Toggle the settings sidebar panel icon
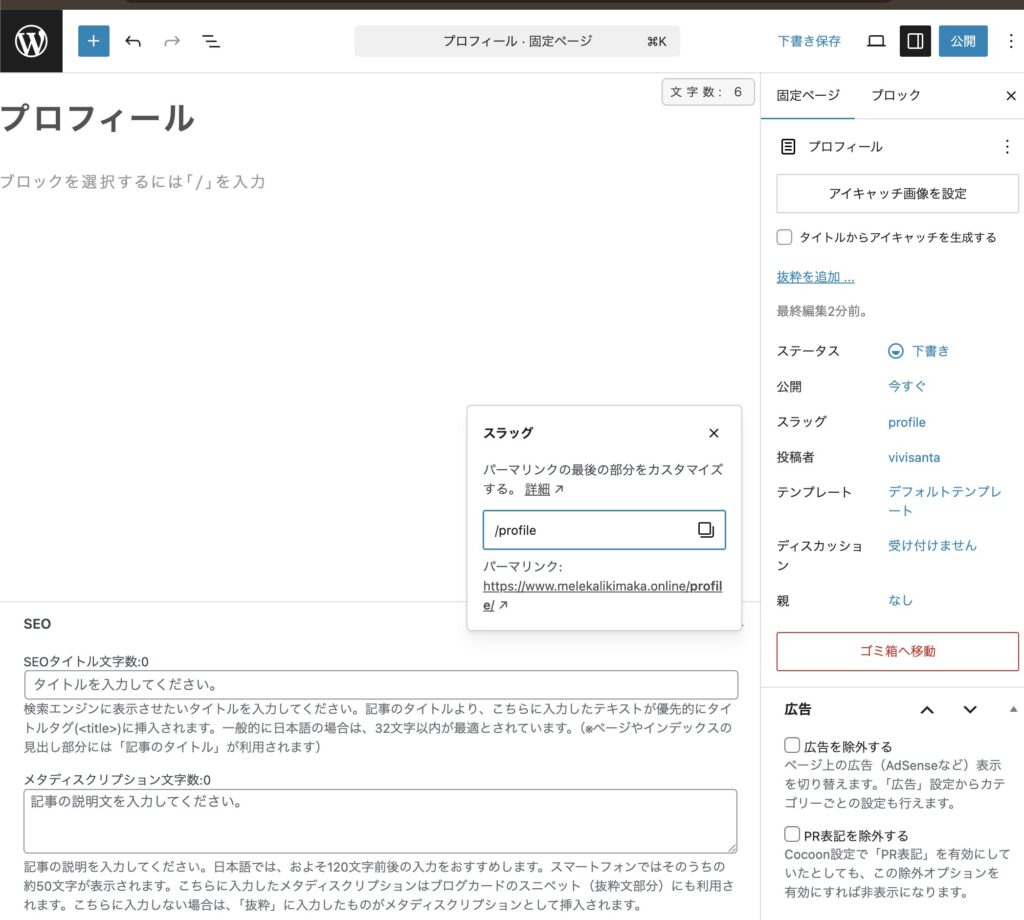 point(914,41)
